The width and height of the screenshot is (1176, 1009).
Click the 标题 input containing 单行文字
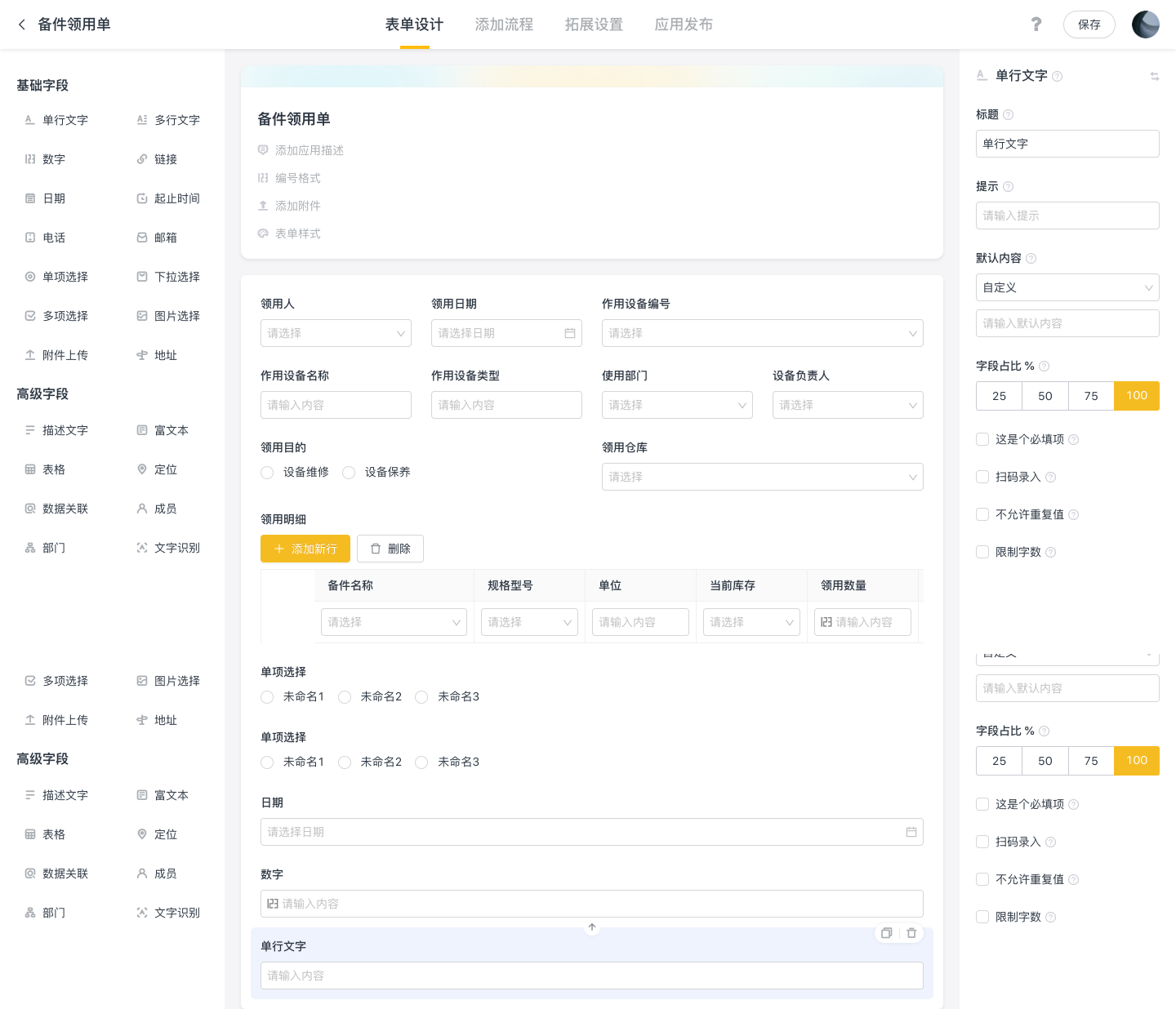click(1067, 144)
